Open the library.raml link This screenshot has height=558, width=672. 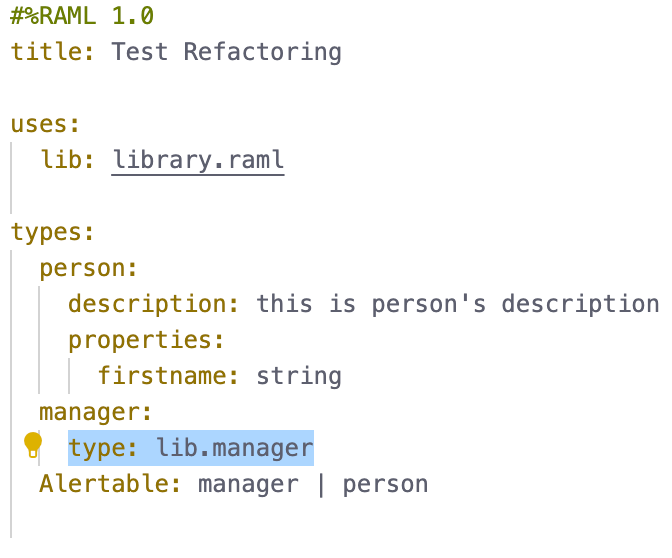(198, 160)
